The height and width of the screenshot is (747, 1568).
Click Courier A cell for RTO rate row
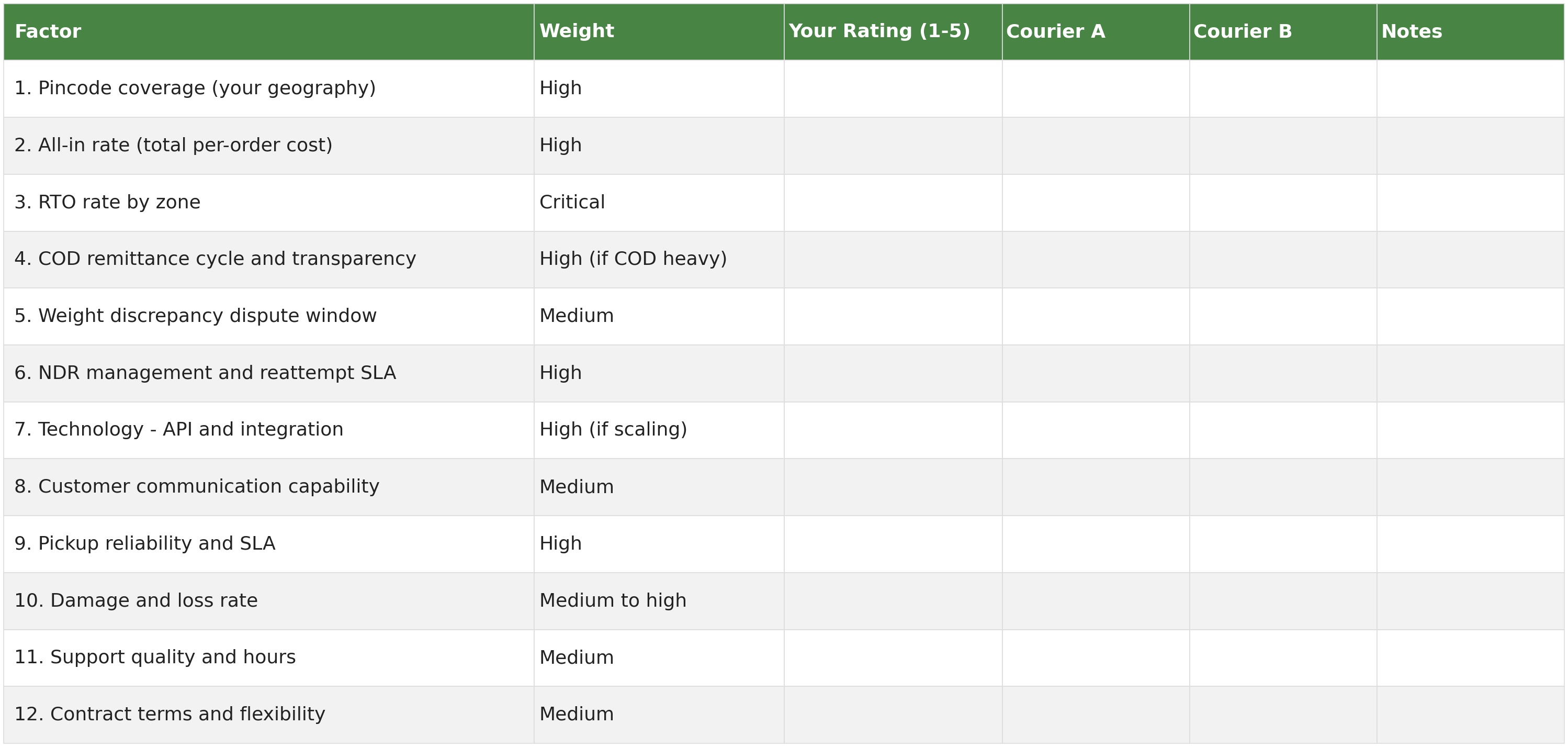1096,203
